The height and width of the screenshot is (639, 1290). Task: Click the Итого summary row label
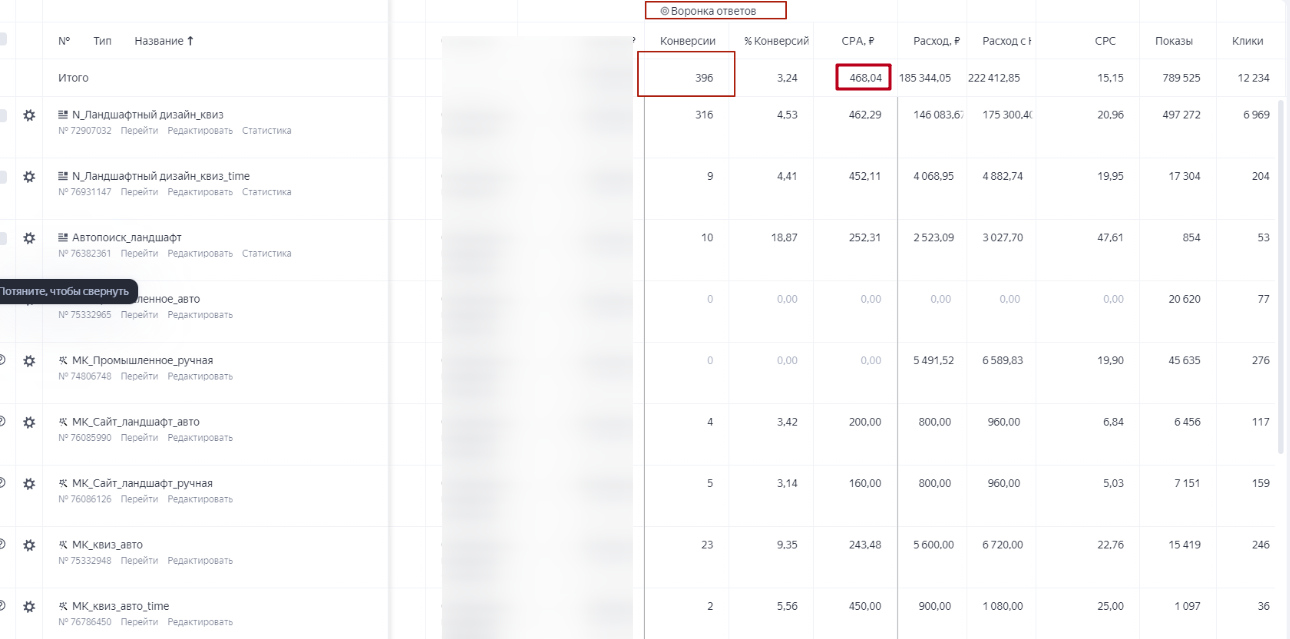(73, 77)
